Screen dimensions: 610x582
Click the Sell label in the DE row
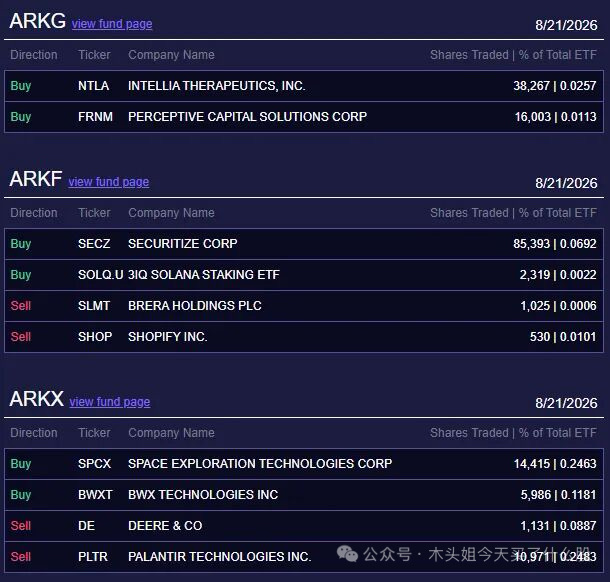(x=21, y=526)
